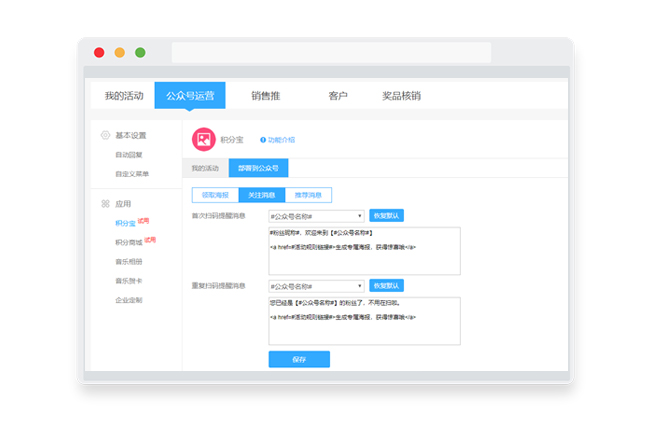The image size is (660, 430).
Task: Open 自动回复 in the sidebar
Action: click(129, 155)
